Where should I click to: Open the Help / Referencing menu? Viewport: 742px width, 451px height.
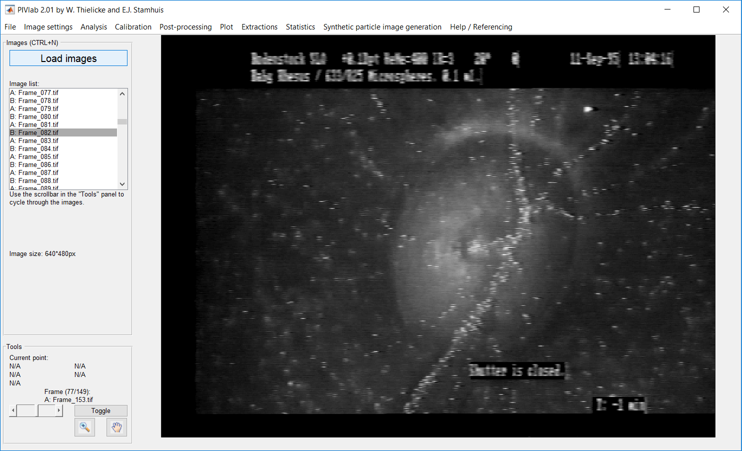480,27
